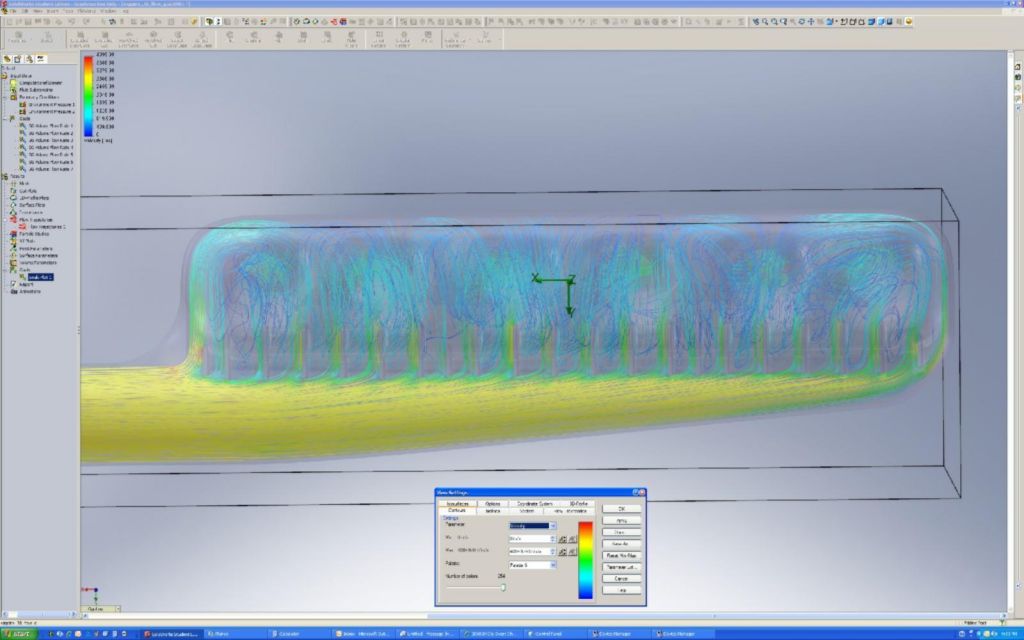Image resolution: width=1024 pixels, height=640 pixels.
Task: Switch to the Isosurfaces tab in dialog
Action: pyautogui.click(x=458, y=503)
